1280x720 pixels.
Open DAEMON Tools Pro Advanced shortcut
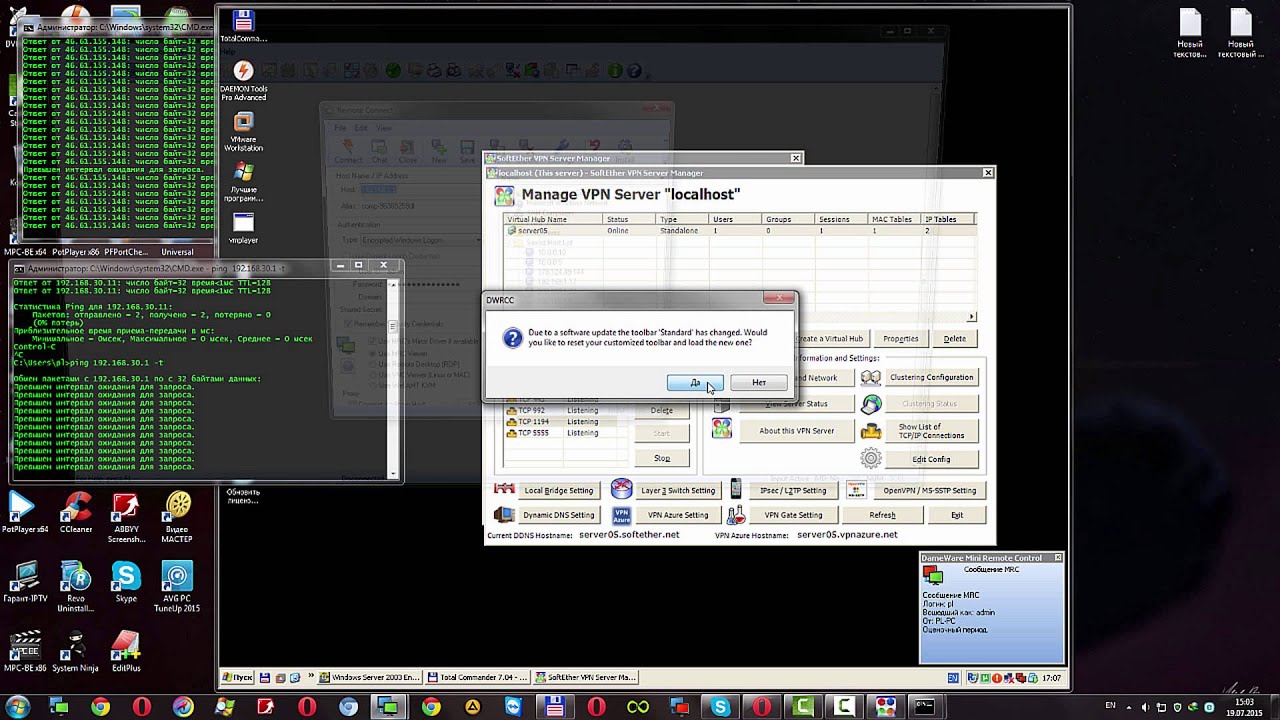(243, 80)
